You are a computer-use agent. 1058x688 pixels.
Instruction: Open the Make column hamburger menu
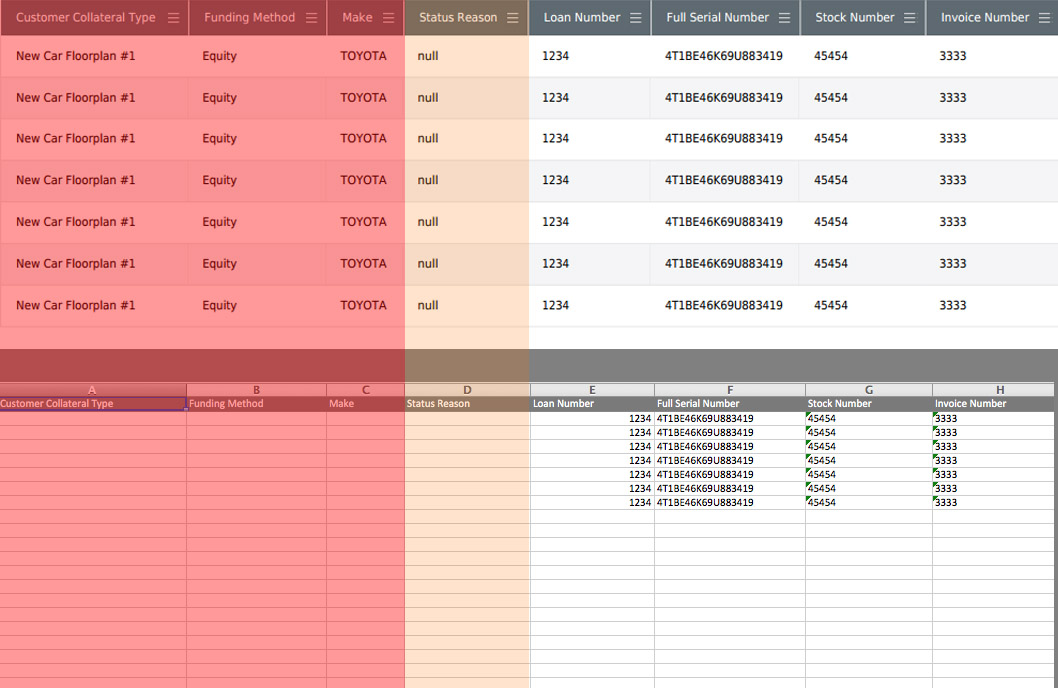[389, 18]
